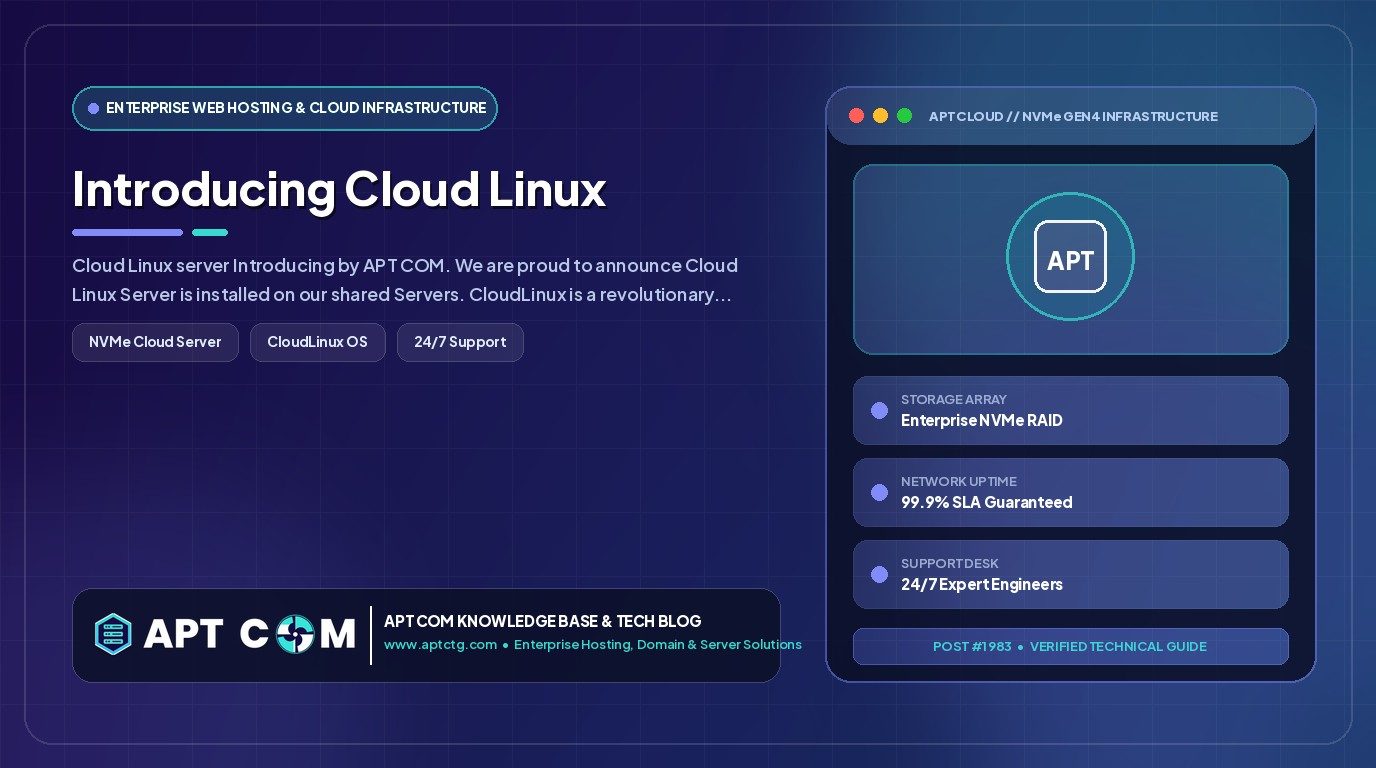Click the red window dot

pyautogui.click(x=856, y=116)
